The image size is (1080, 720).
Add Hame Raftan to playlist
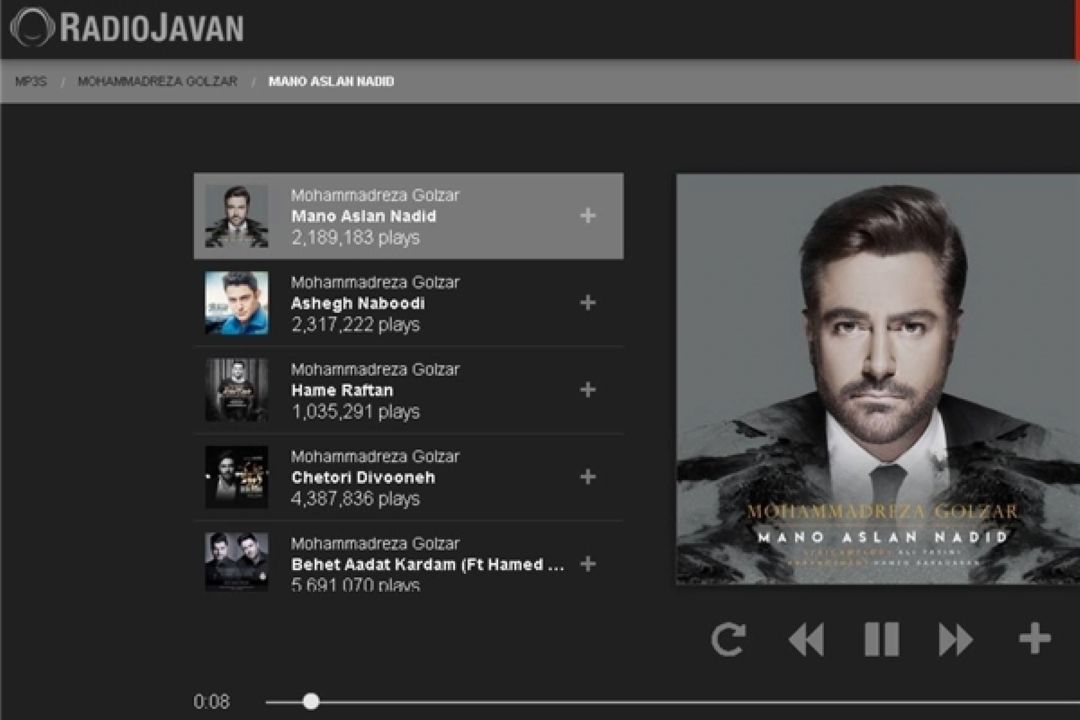[588, 390]
